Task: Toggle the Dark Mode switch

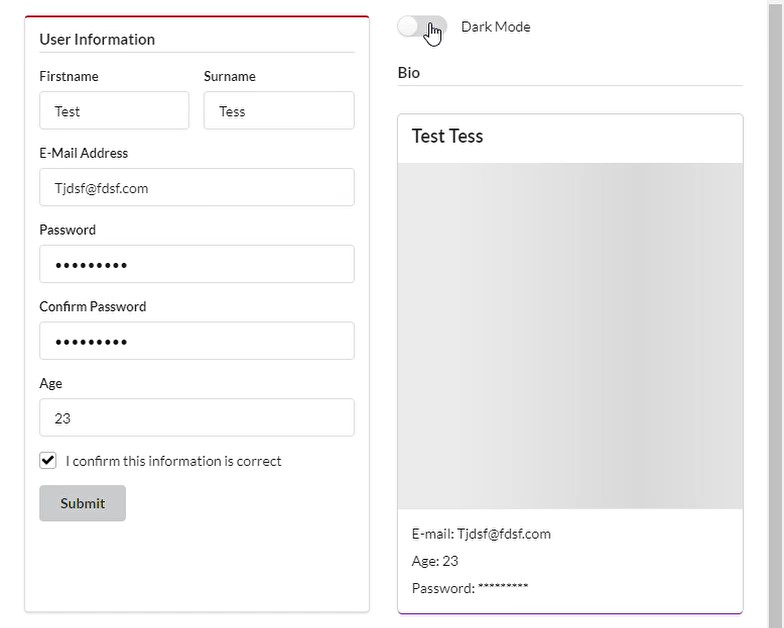Action: [x=421, y=27]
